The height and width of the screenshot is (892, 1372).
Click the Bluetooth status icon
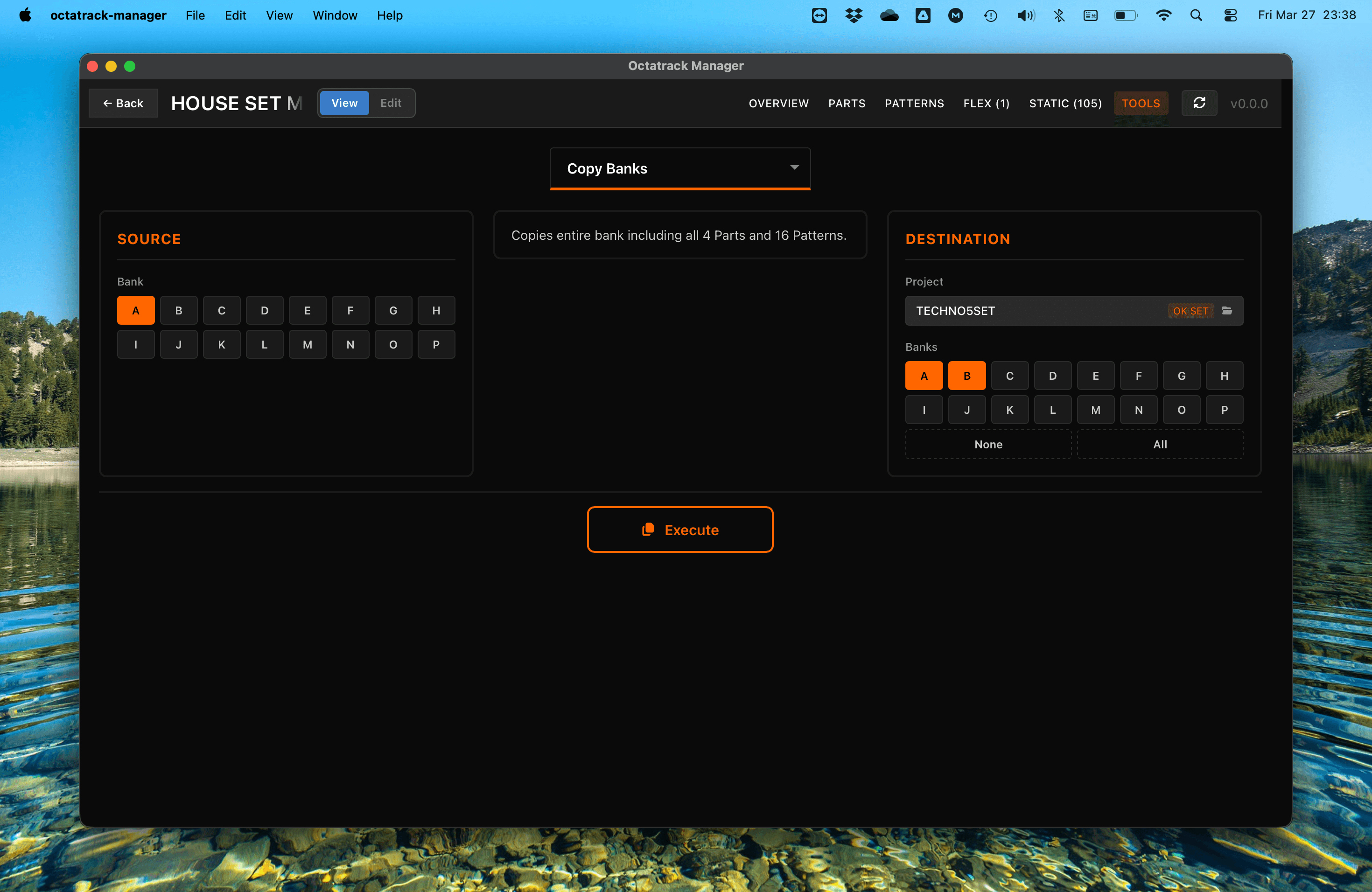(1059, 15)
